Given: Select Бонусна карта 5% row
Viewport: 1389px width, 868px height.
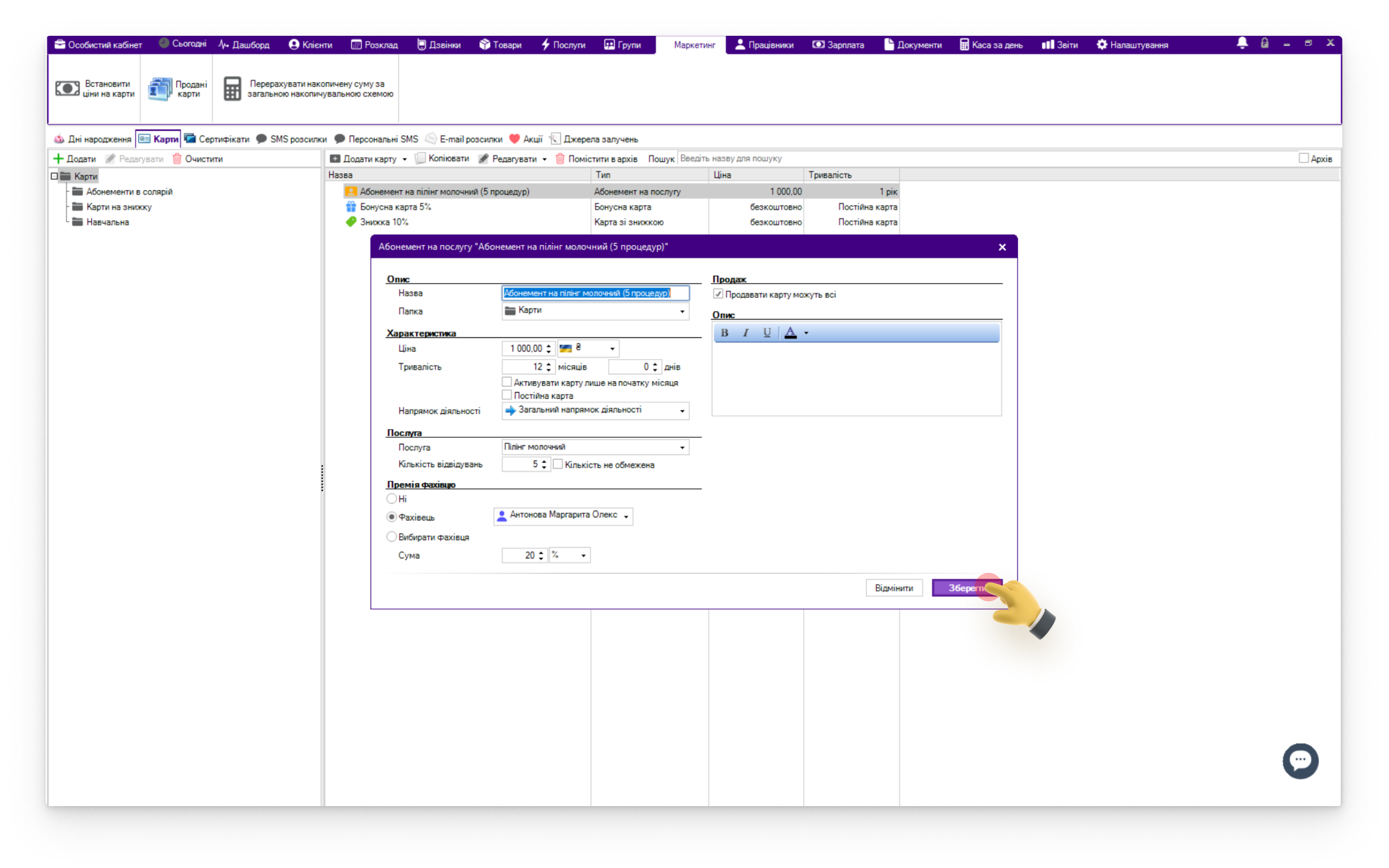Looking at the screenshot, I should click(621, 207).
